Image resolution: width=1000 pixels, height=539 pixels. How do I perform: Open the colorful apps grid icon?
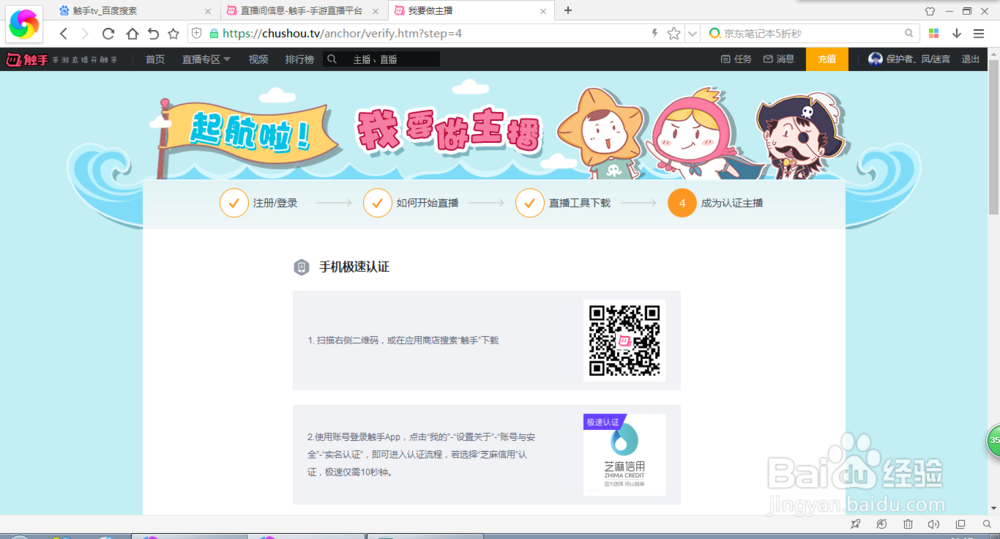tap(934, 33)
